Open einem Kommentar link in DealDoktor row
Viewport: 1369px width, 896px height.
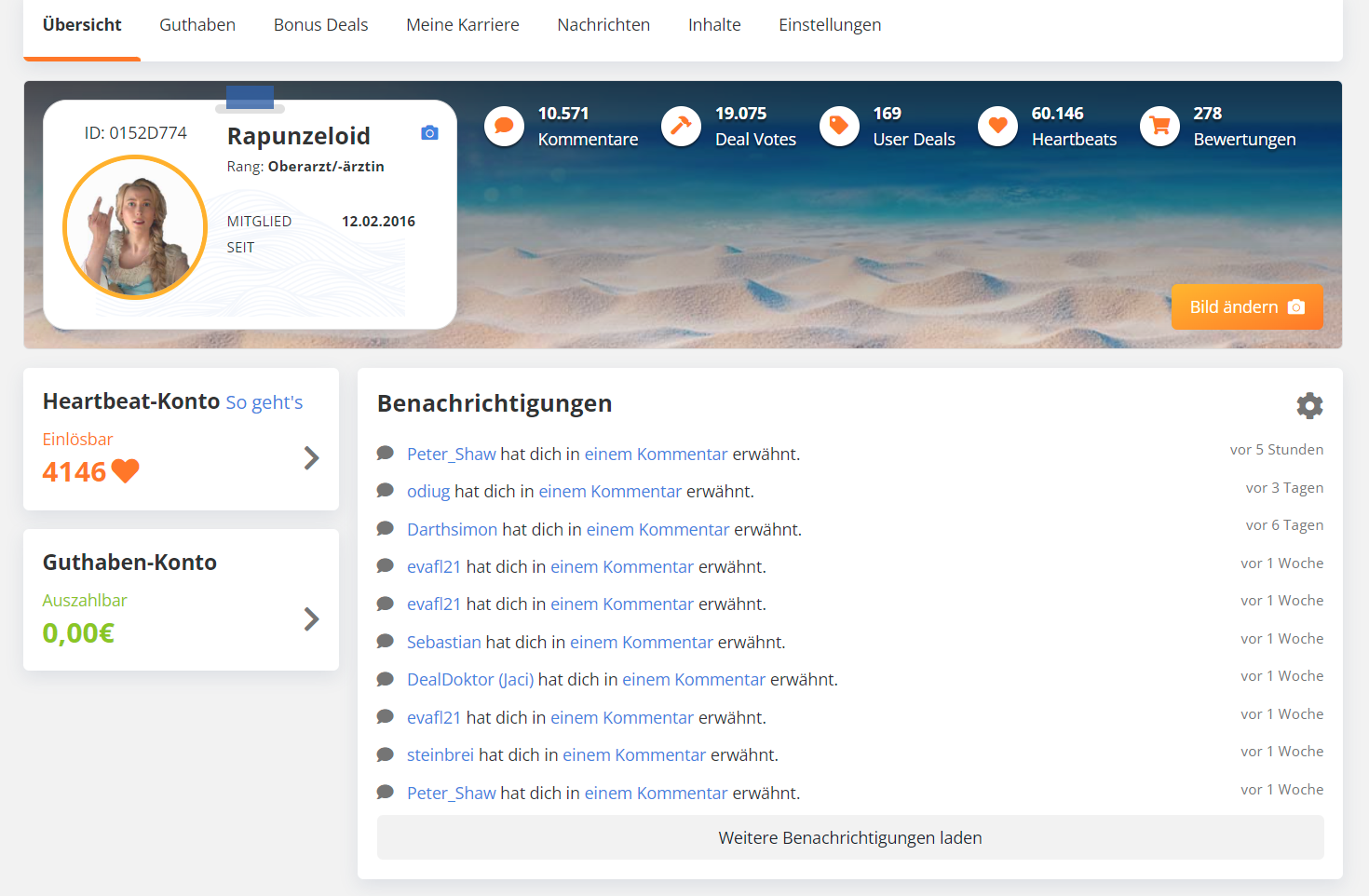pyautogui.click(x=694, y=680)
